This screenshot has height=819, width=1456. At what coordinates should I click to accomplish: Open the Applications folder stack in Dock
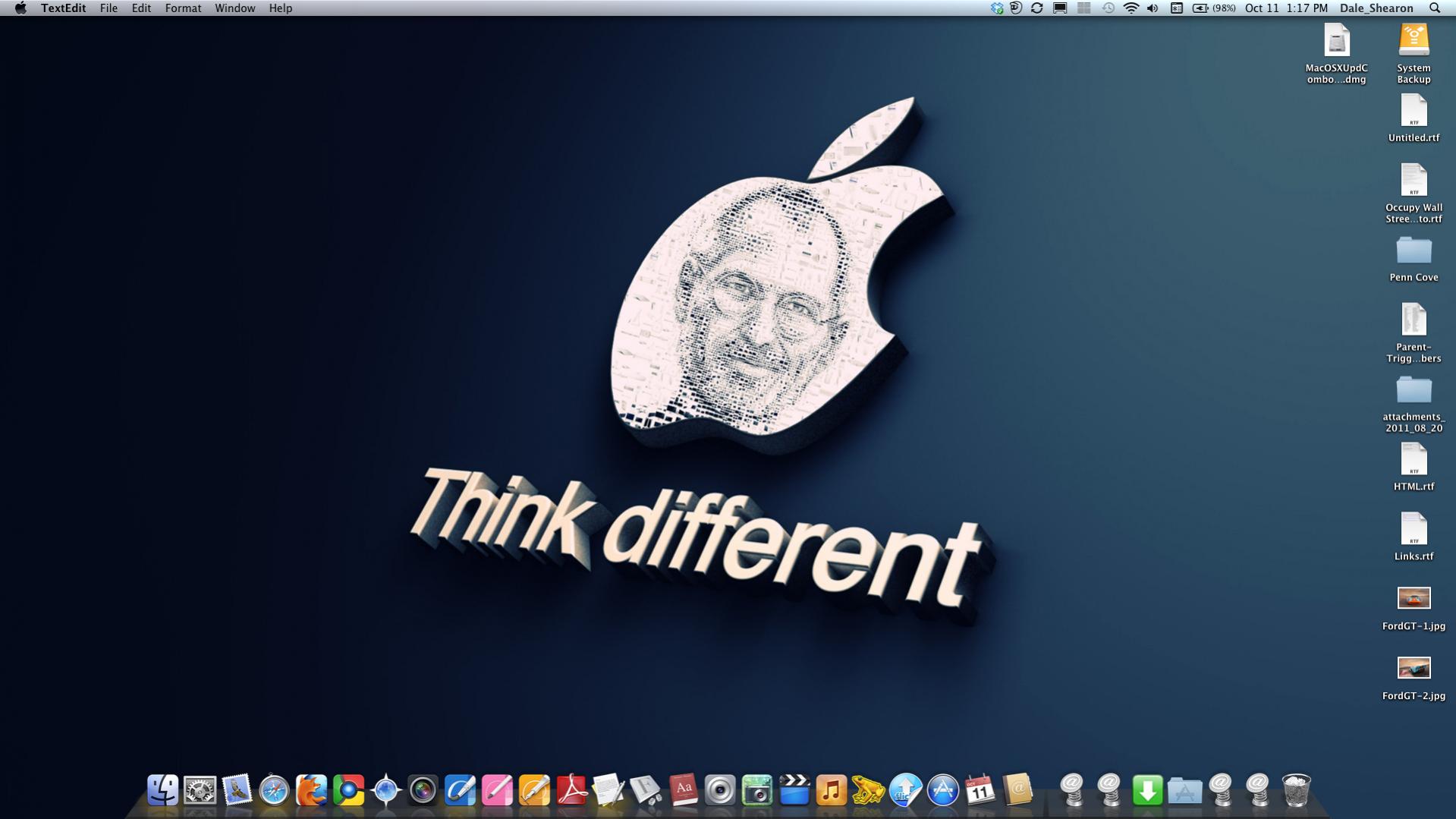tap(1184, 790)
